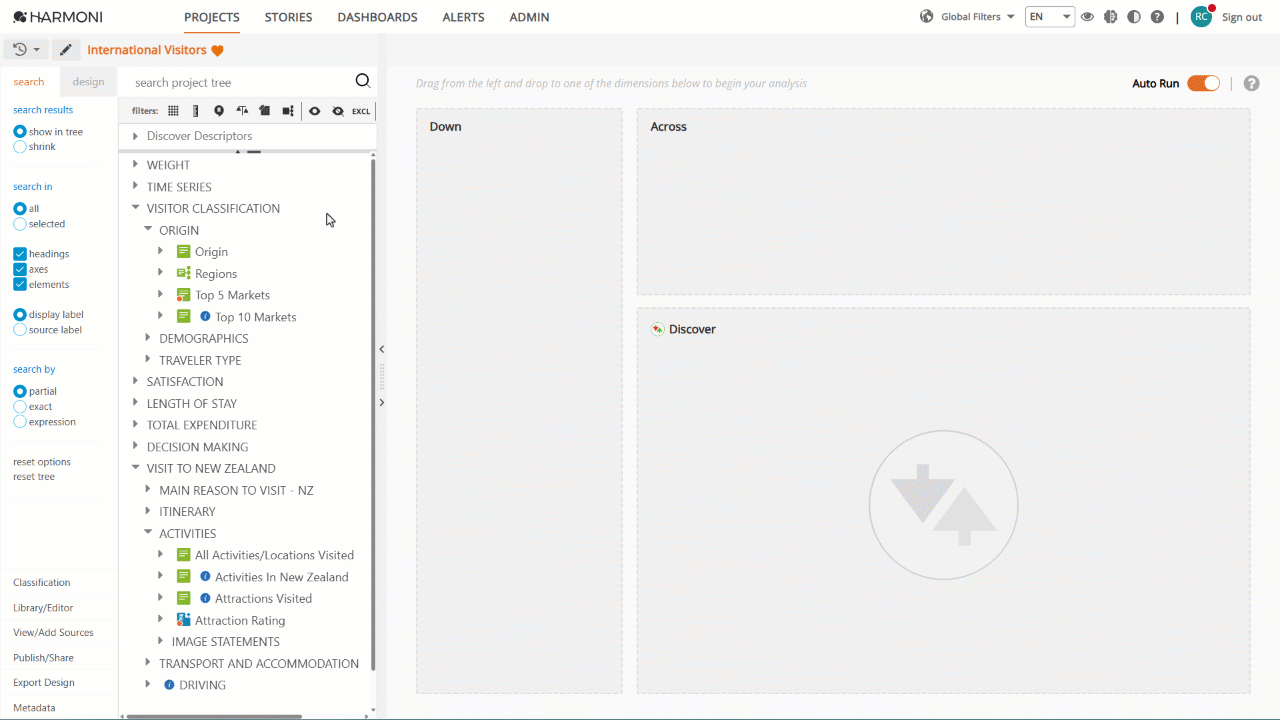
Task: Expand the Top 10 Markets node
Action: pyautogui.click(x=160, y=317)
